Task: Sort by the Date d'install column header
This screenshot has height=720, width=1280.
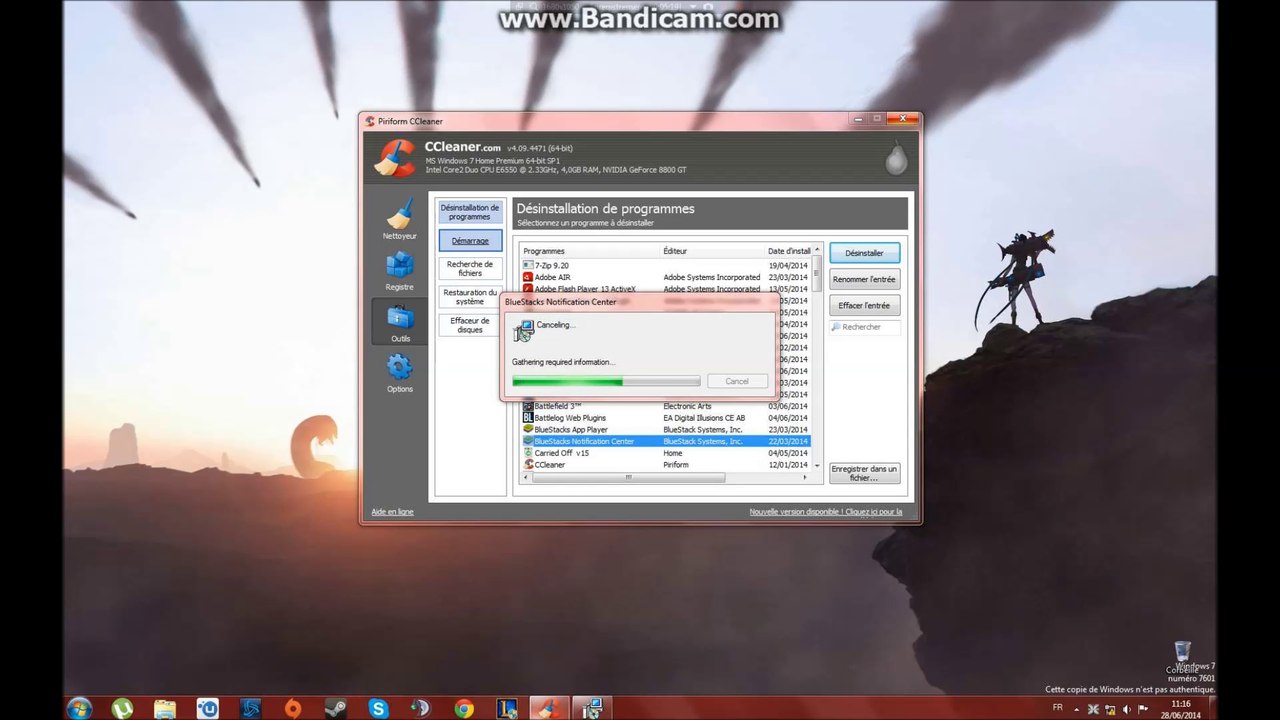Action: click(788, 251)
